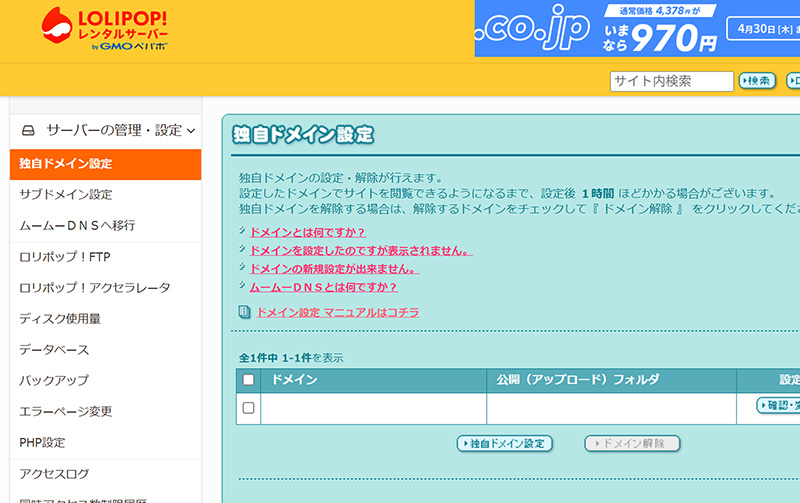Click the LOLIPOP! logo

click(105, 30)
